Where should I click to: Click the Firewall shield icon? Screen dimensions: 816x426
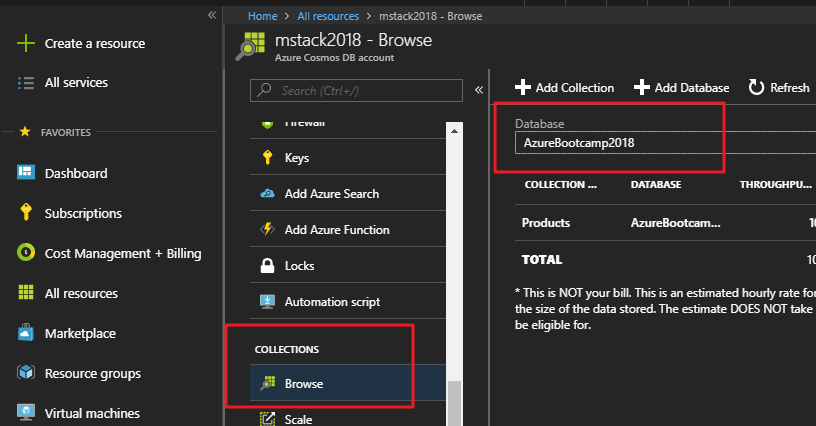tap(267, 124)
